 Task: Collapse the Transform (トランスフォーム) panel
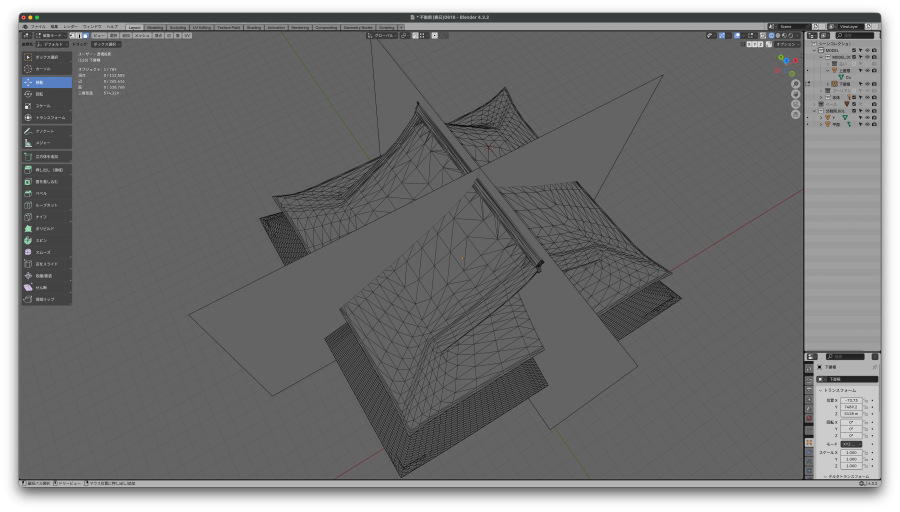[x=821, y=390]
